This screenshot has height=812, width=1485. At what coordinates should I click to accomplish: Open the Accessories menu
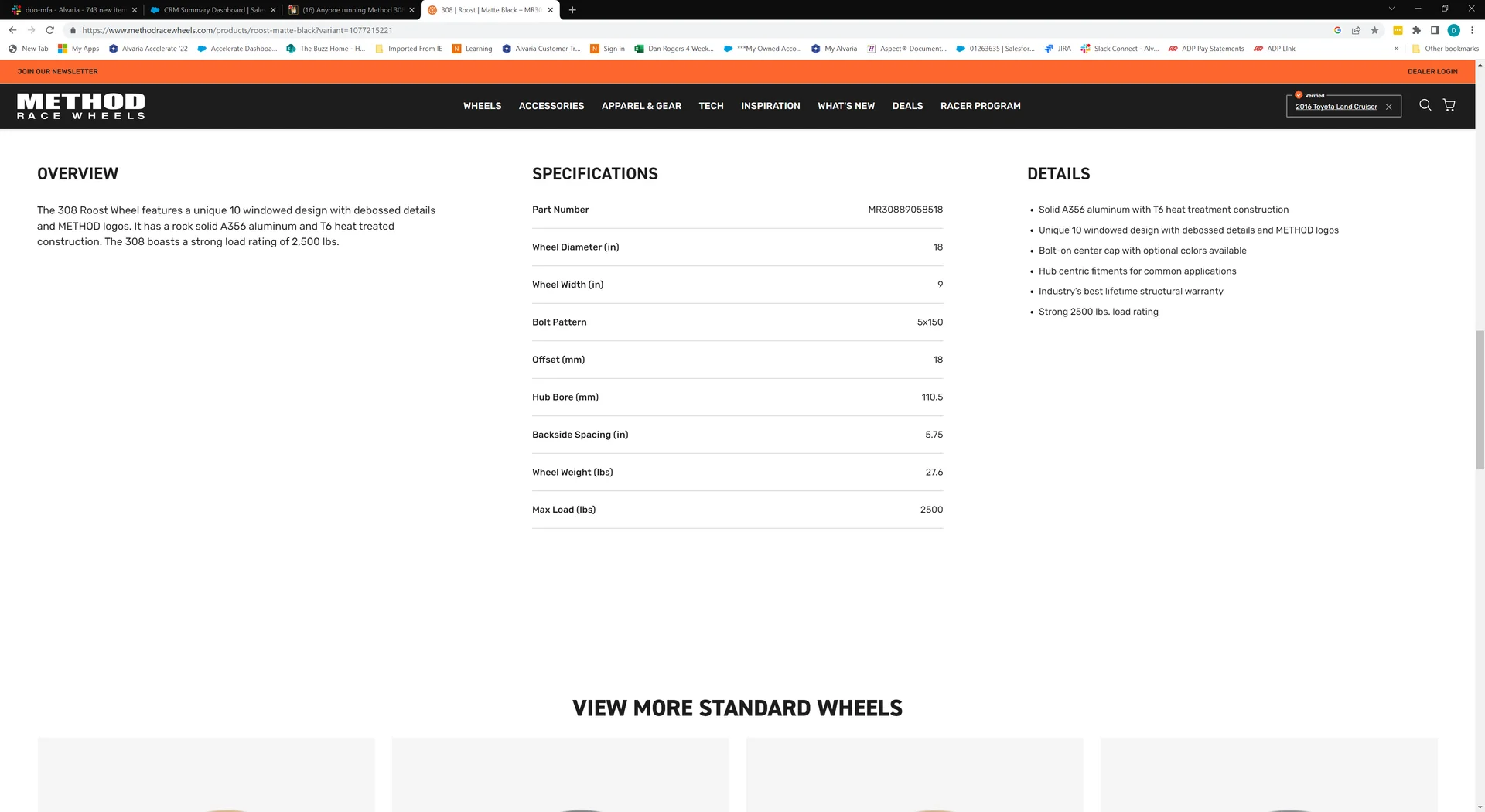551,106
